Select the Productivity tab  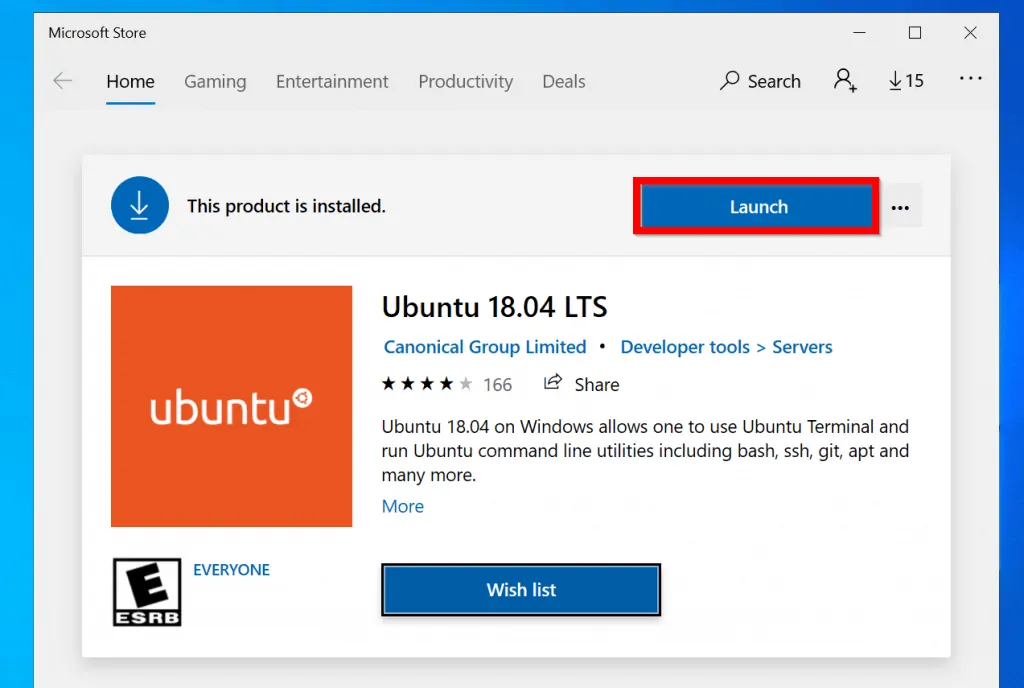coord(465,82)
